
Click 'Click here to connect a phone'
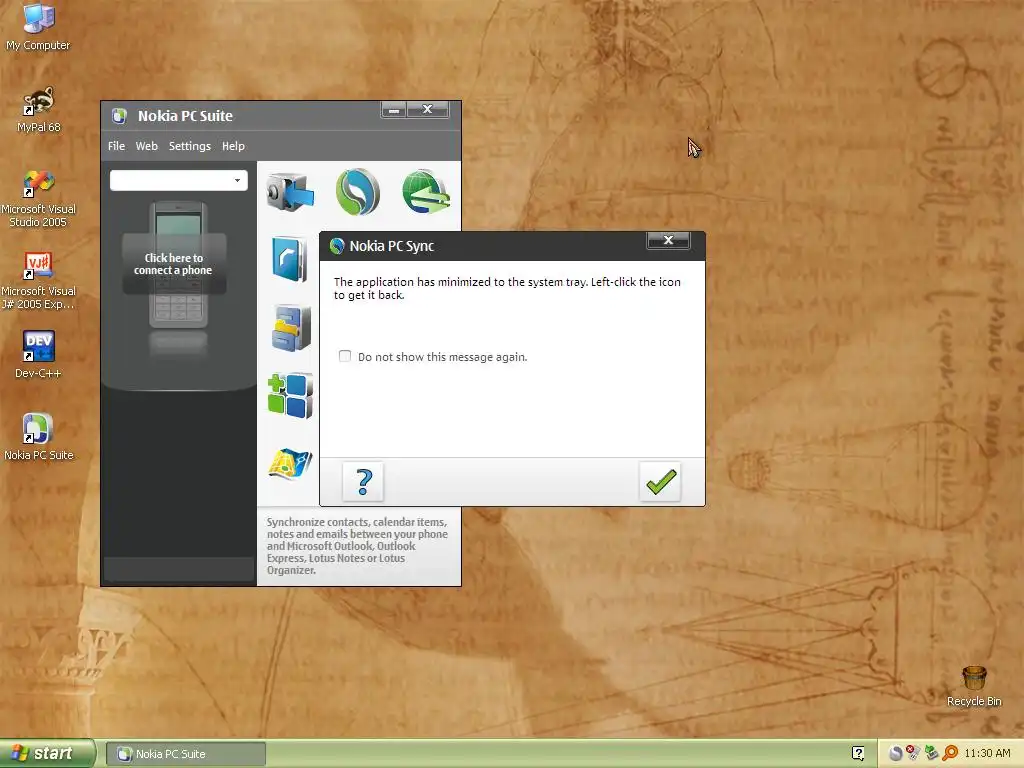click(x=174, y=264)
